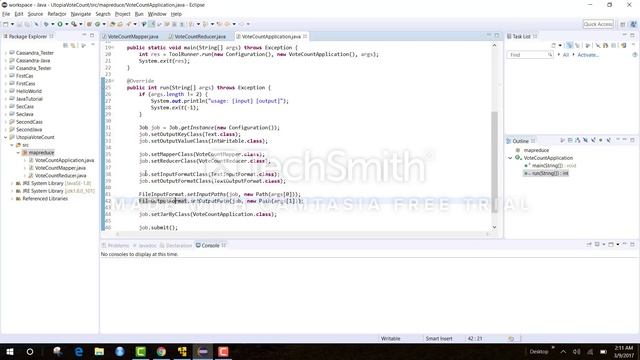The width and height of the screenshot is (640, 360).
Task: Click the Console display selected console icon
Action: click(x=597, y=244)
